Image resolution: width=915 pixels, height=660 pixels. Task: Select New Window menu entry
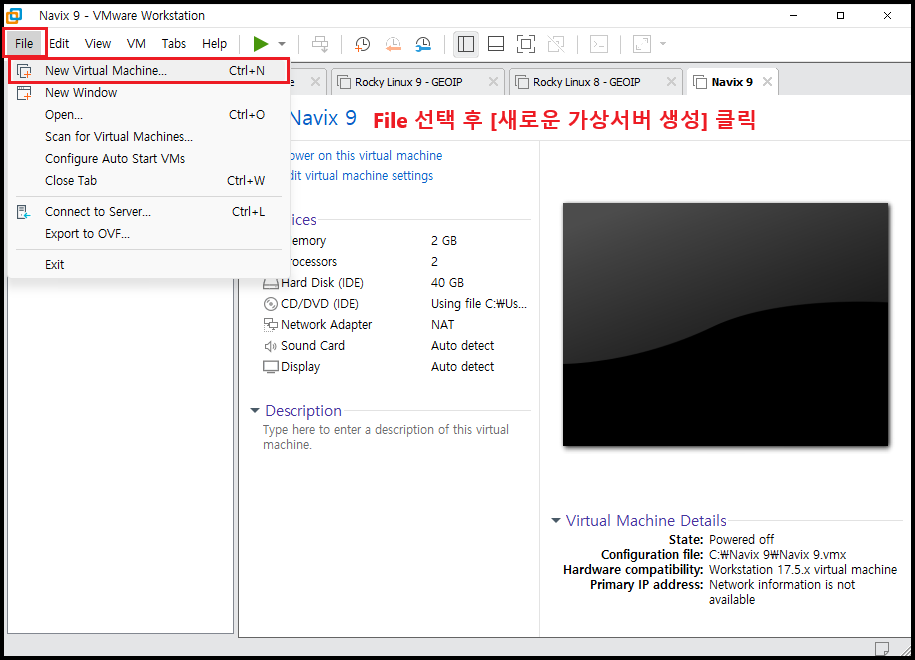pos(149,93)
